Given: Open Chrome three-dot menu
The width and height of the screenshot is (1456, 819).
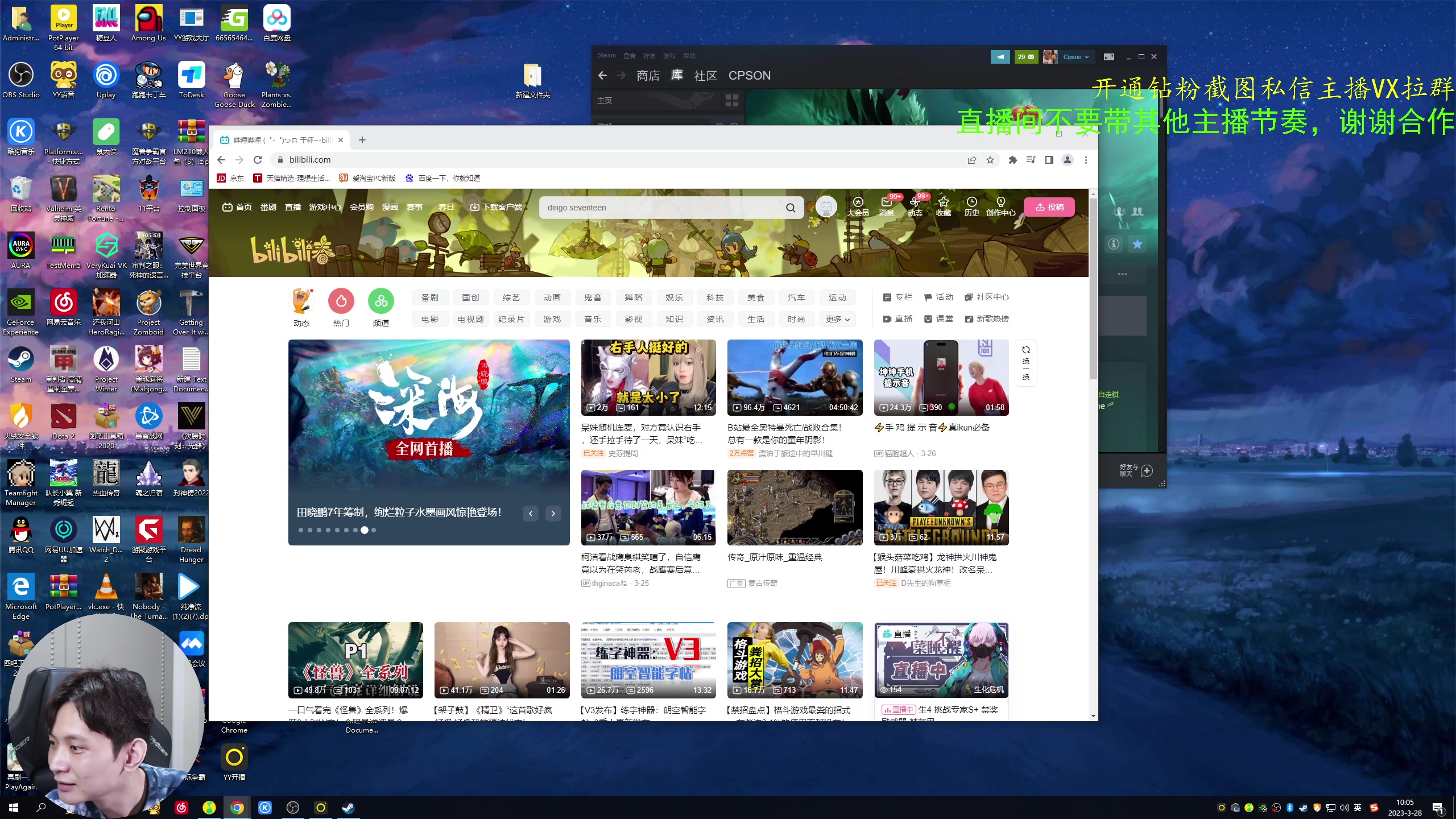Looking at the screenshot, I should pos(1086,160).
